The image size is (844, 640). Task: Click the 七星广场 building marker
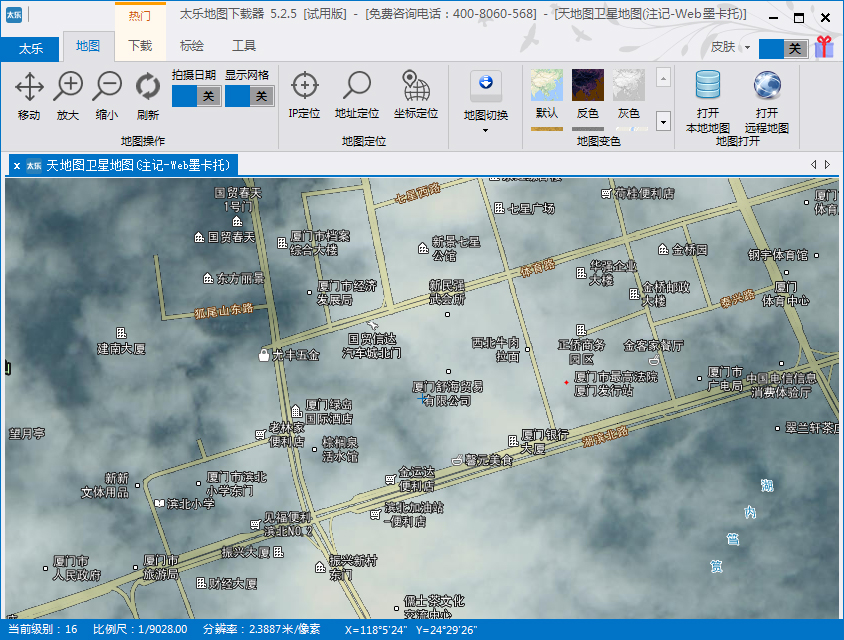point(499,208)
